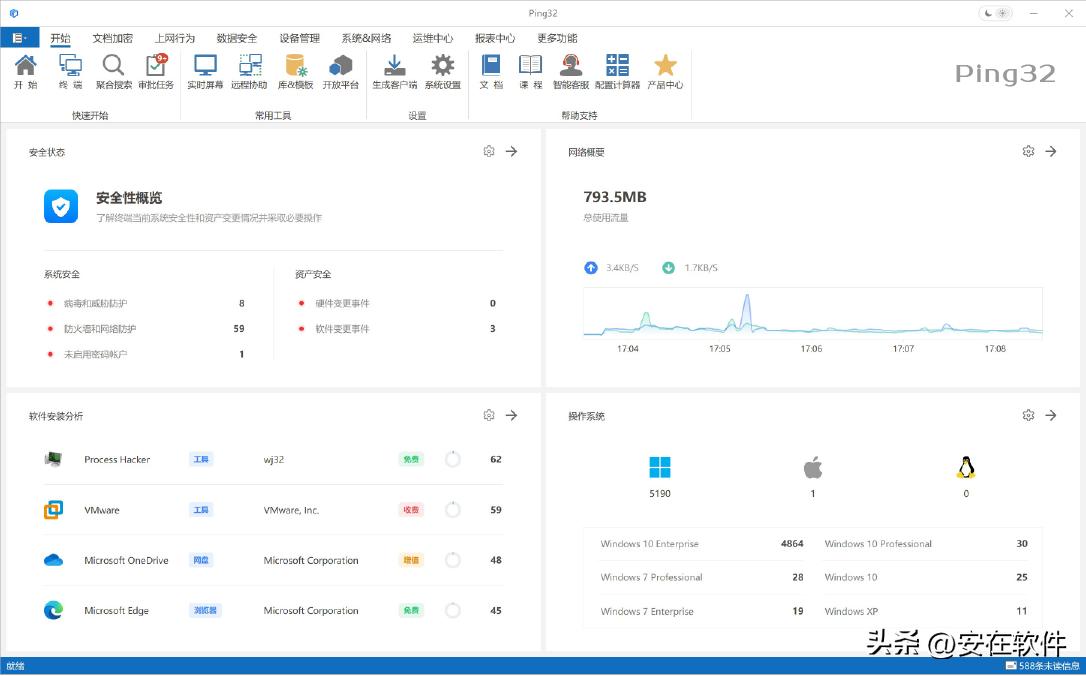This screenshot has width=1086, height=676.
Task: Select the Windows logo in 操作系统
Action: click(659, 468)
